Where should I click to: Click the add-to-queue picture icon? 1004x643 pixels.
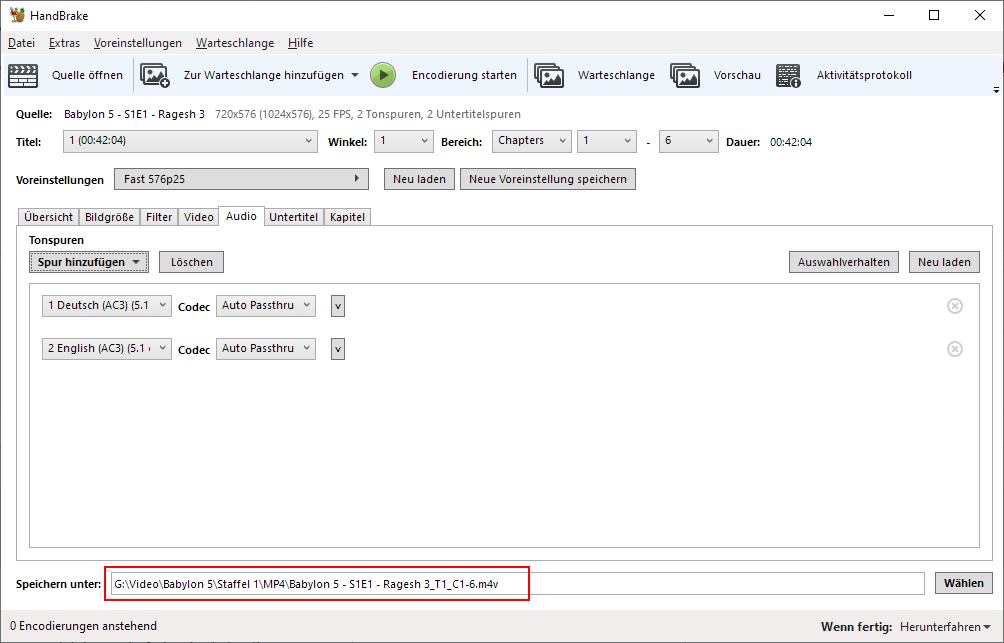155,76
